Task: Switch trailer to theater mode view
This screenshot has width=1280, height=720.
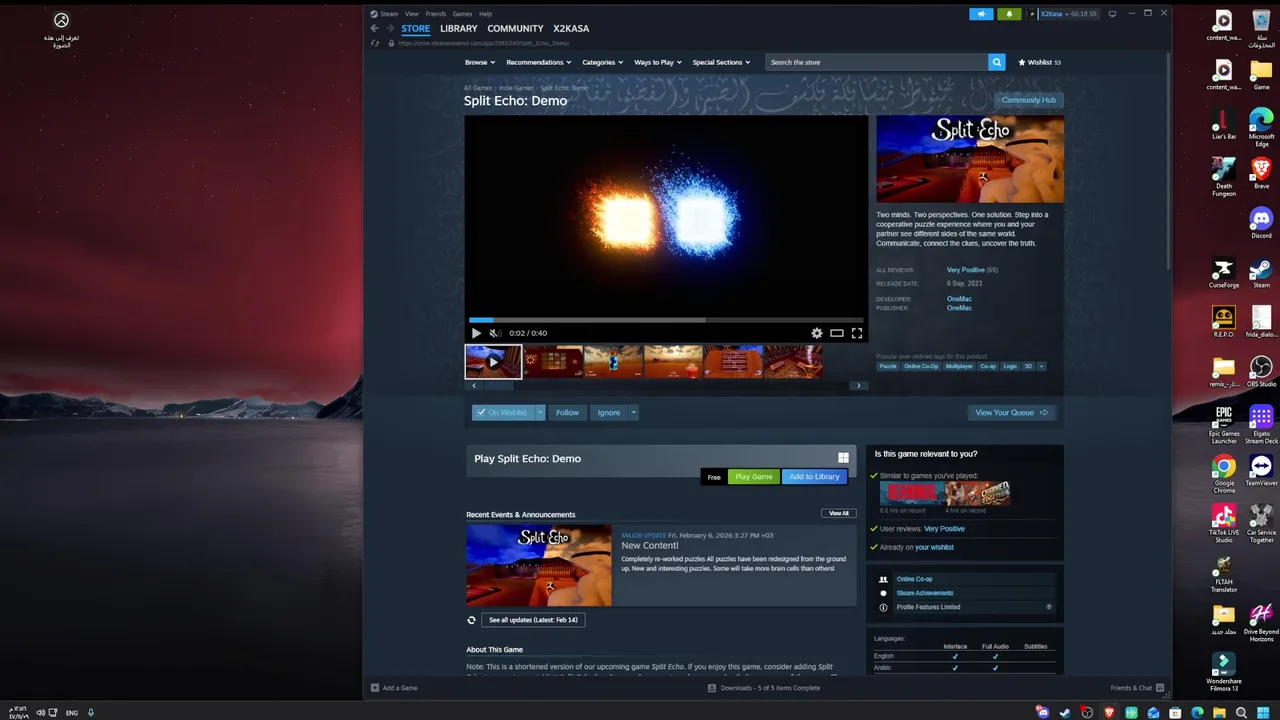Action: (837, 333)
